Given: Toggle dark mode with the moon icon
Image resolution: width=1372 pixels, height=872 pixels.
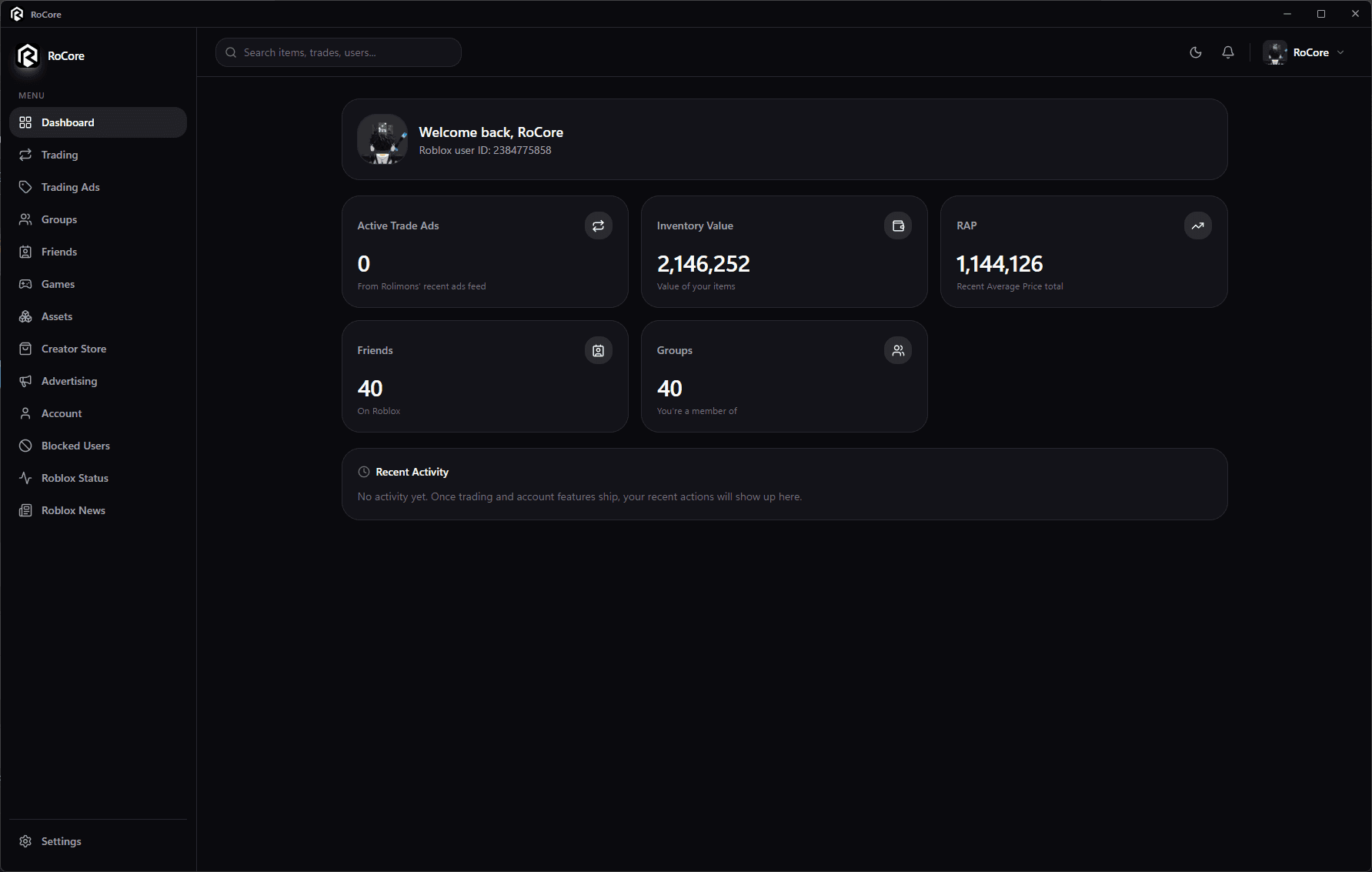Looking at the screenshot, I should pyautogui.click(x=1196, y=52).
